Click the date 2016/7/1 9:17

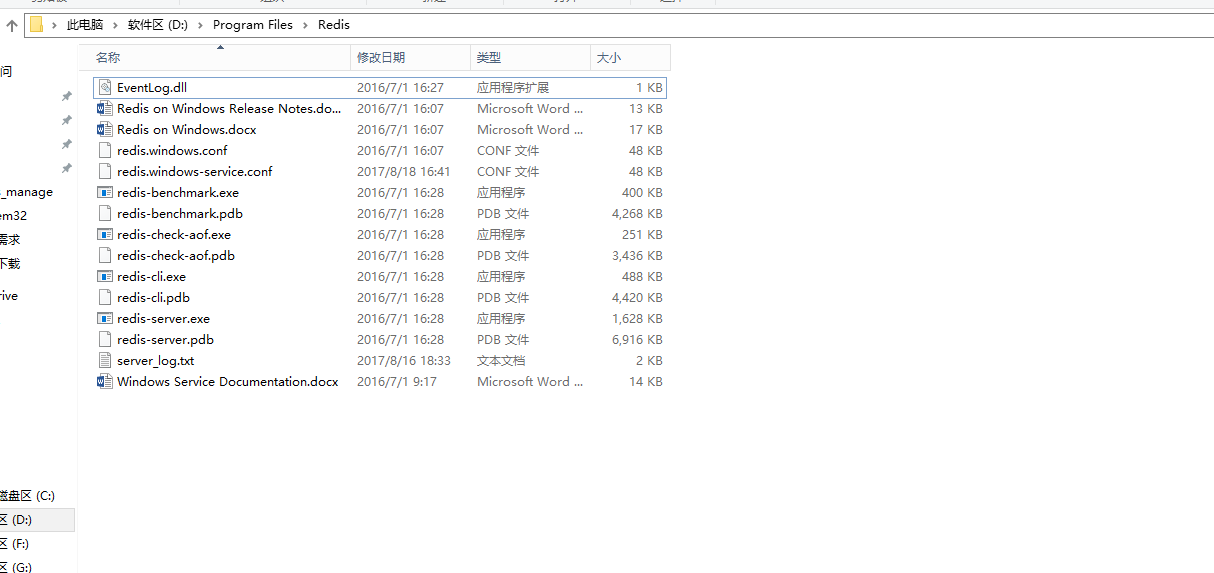click(x=396, y=382)
